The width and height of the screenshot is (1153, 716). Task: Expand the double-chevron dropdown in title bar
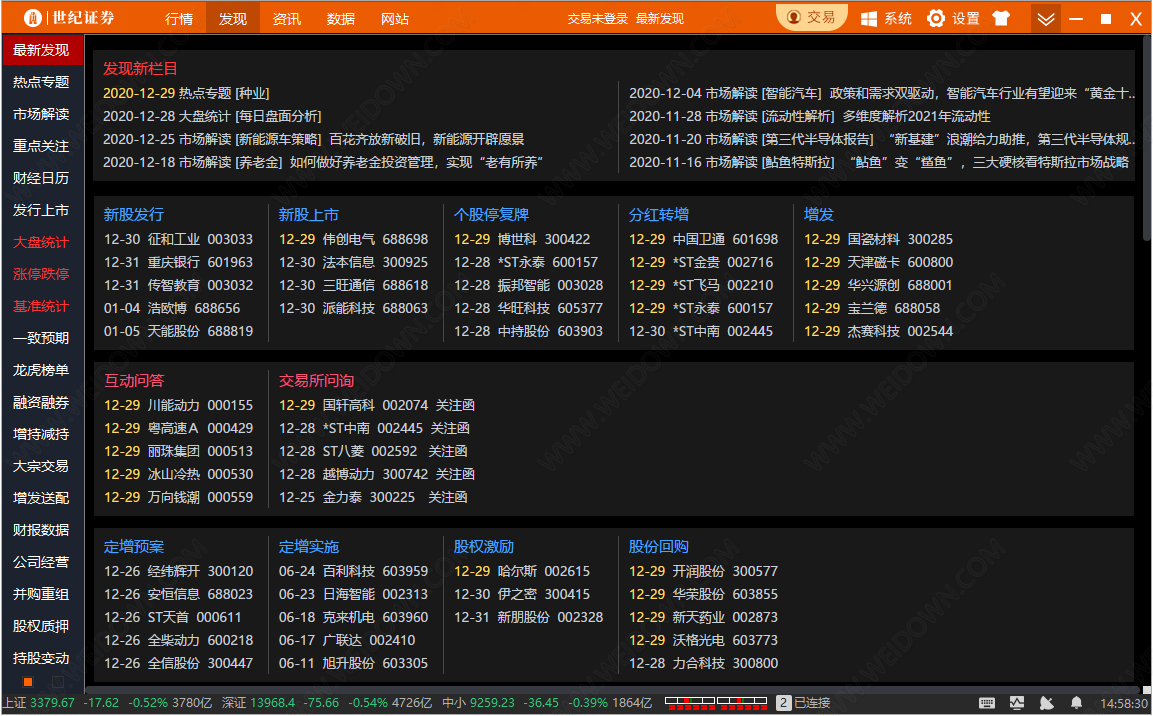point(1046,18)
